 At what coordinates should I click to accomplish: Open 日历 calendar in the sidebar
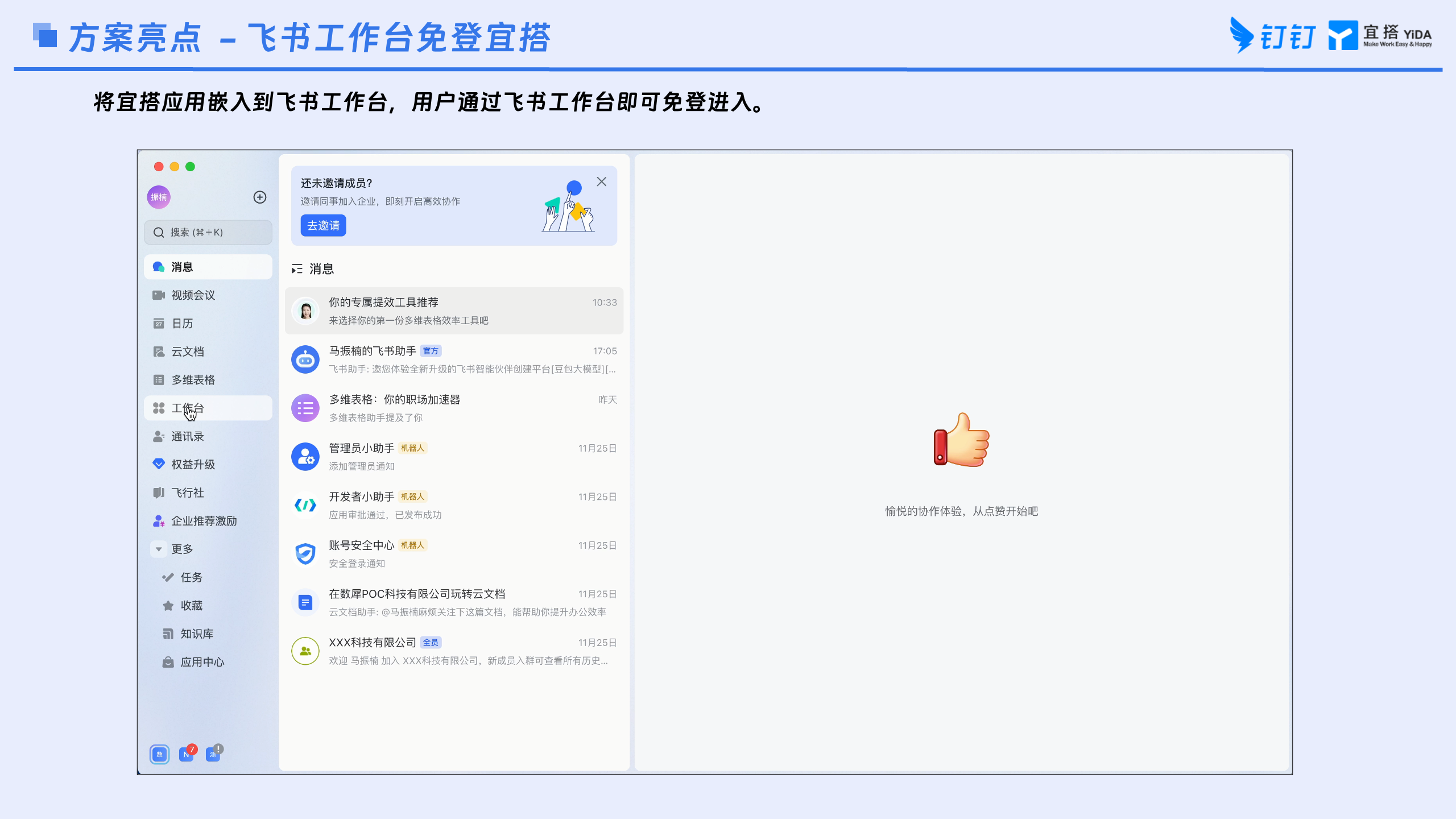tap(208, 323)
